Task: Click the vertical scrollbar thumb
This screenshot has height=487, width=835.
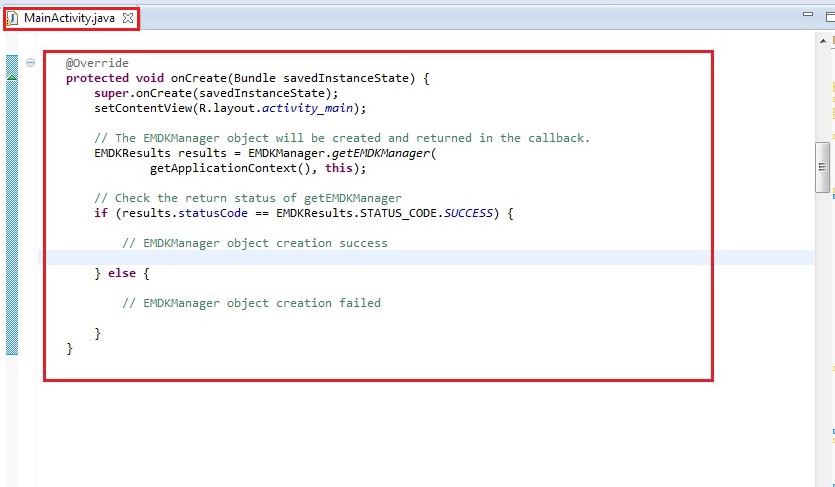Action: tap(822, 165)
